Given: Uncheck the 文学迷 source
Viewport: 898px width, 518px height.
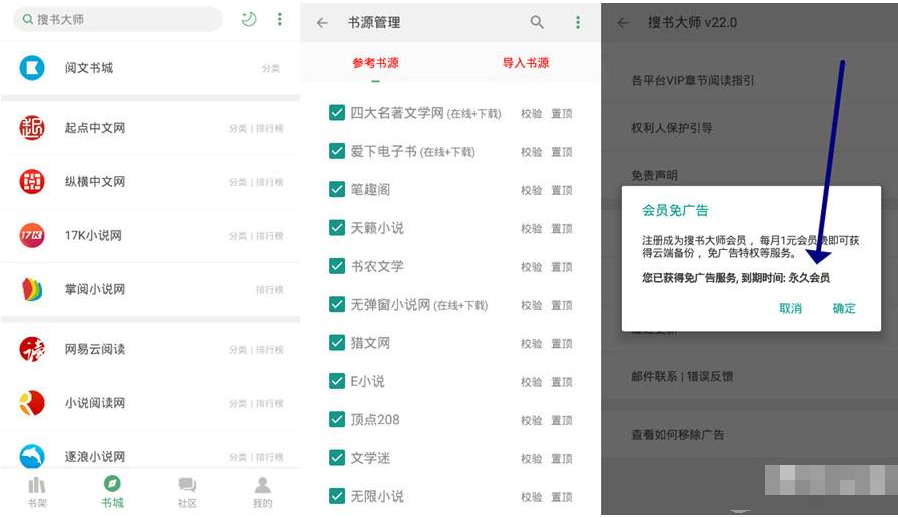Looking at the screenshot, I should point(337,458).
